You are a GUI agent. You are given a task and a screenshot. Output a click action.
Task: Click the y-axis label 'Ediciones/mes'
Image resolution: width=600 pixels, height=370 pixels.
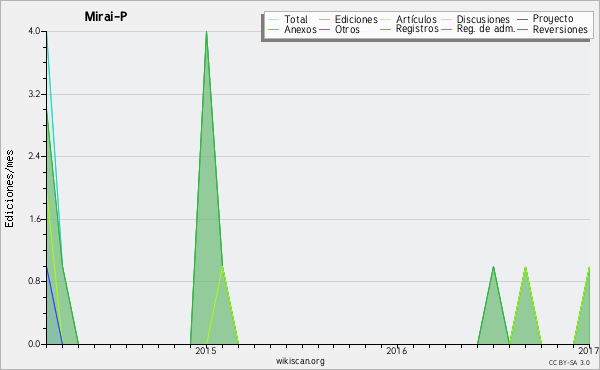[x=9, y=189]
